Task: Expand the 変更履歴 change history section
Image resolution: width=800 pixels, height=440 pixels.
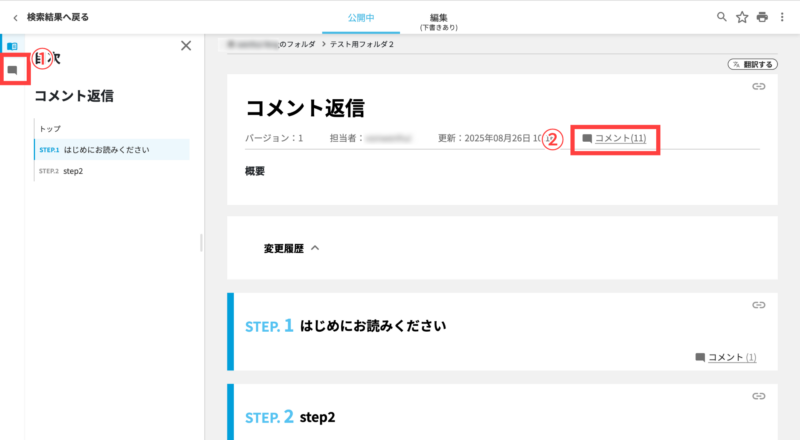Action: [x=289, y=248]
